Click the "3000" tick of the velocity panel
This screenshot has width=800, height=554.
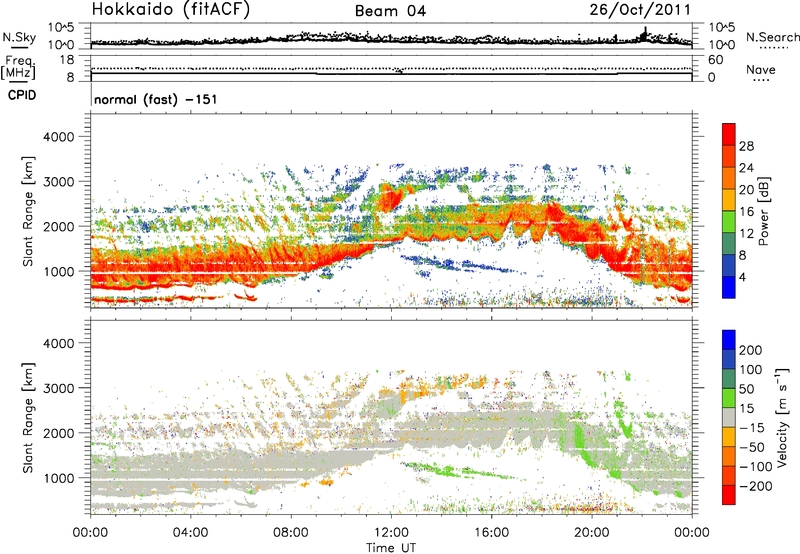pos(59,388)
